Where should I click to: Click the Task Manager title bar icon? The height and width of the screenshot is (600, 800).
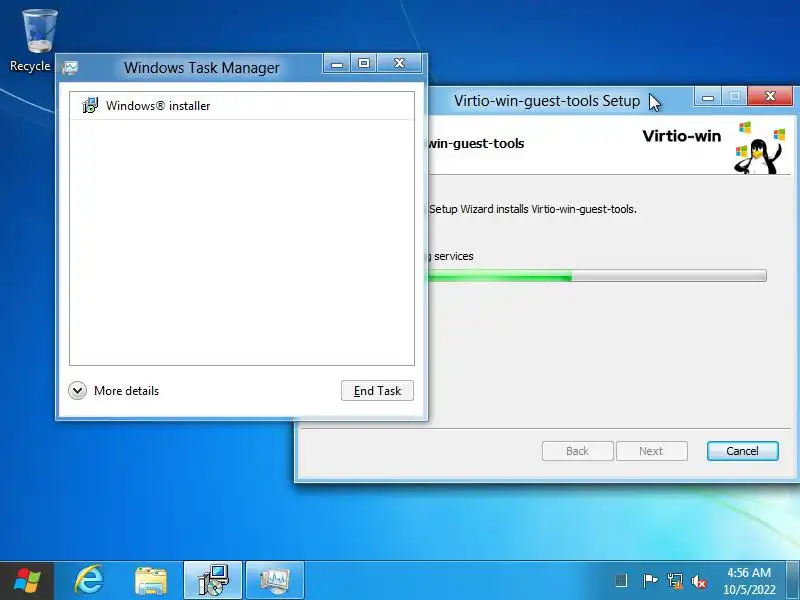coord(70,67)
